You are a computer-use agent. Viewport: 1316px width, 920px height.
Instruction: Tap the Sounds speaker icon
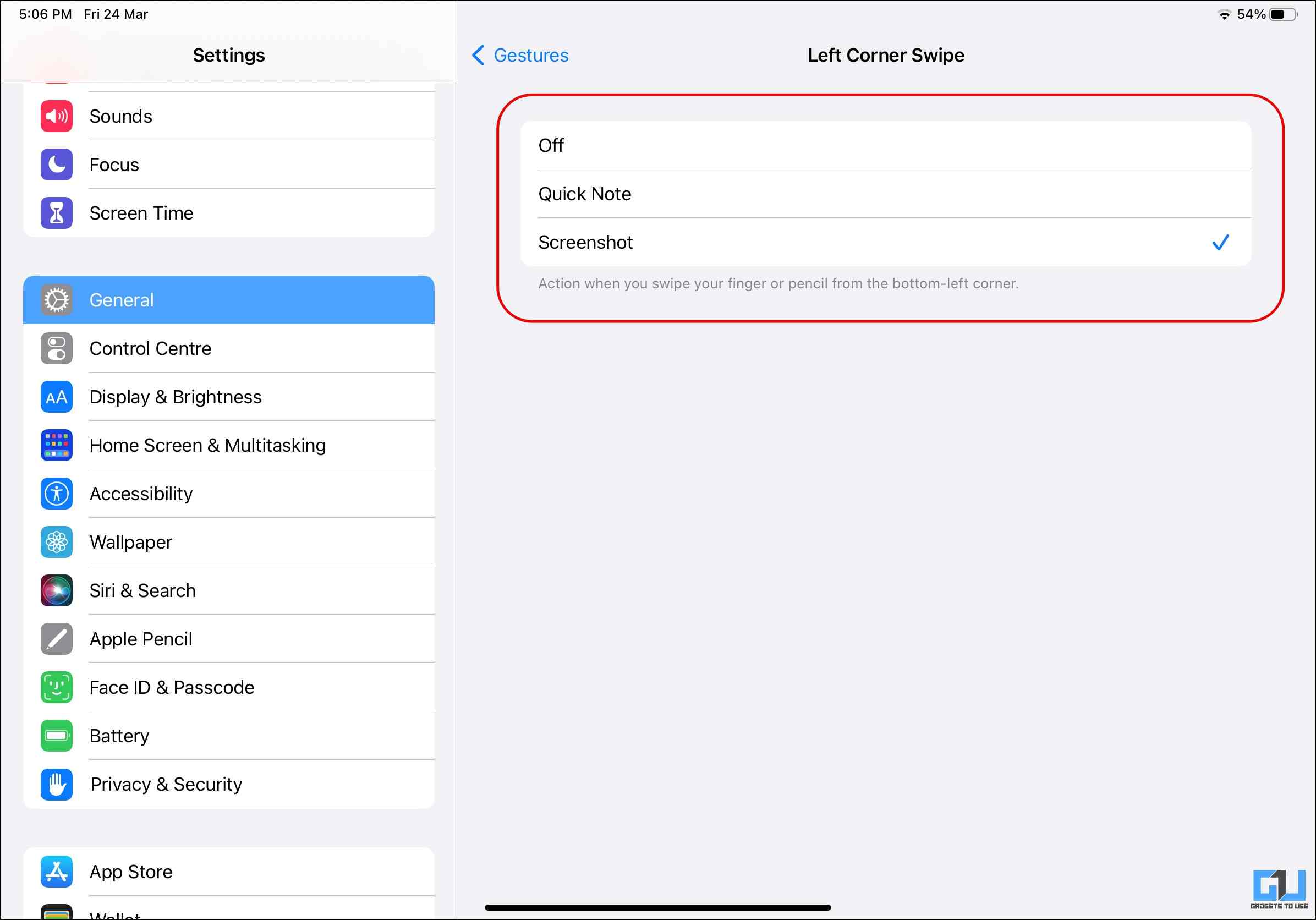[56, 116]
